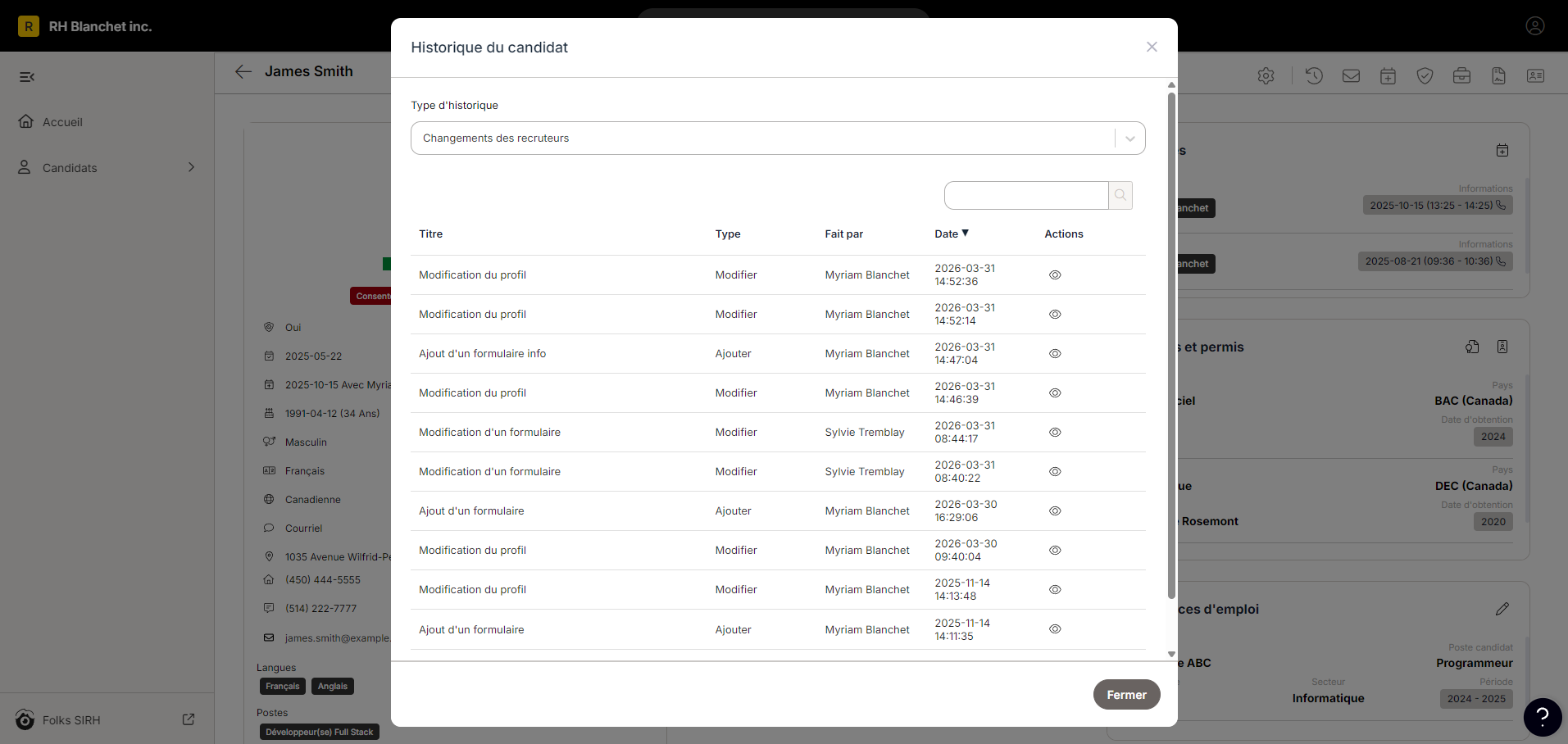Sort table by Date column
The height and width of the screenshot is (744, 1568).
[952, 234]
